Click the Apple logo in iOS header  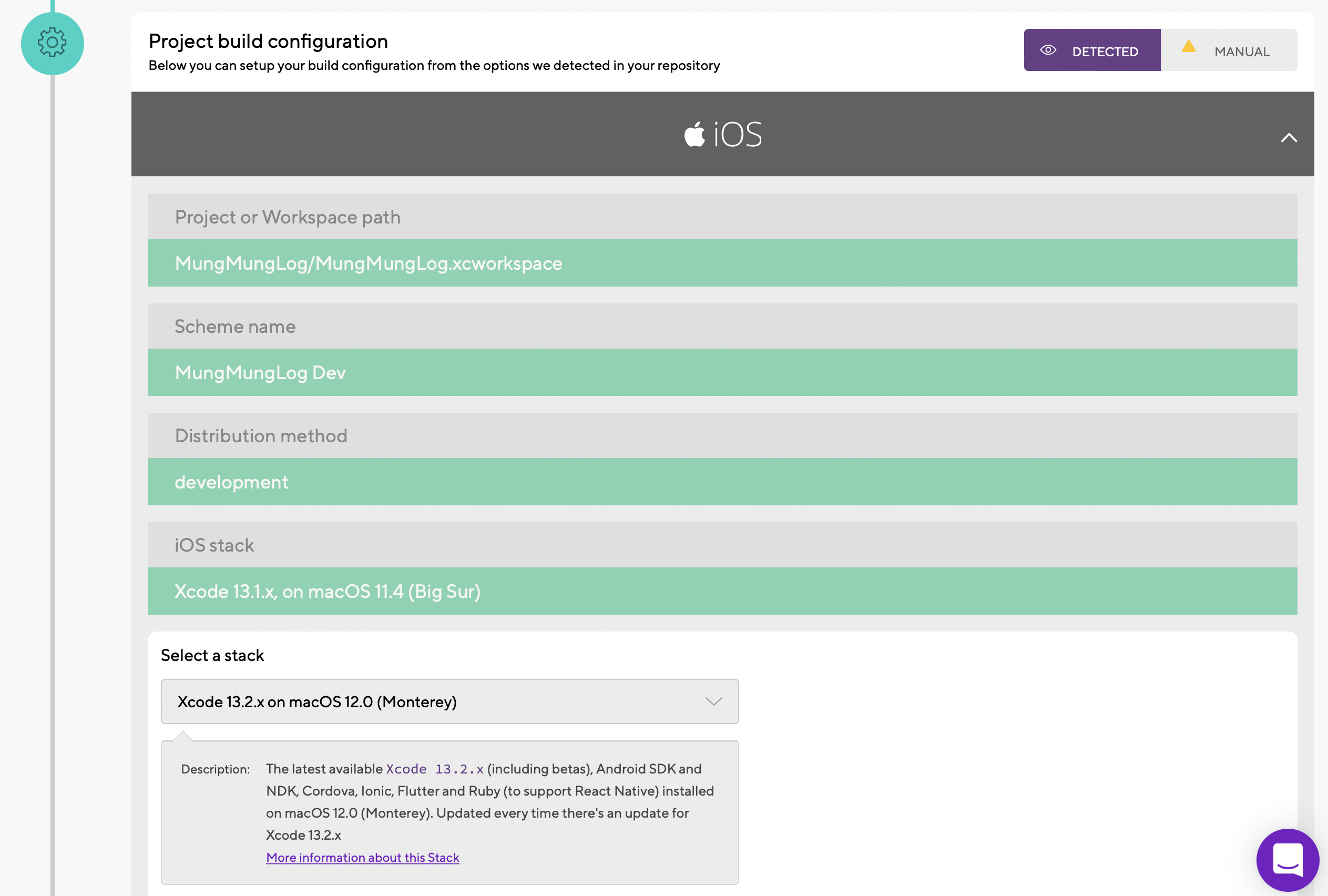coord(694,135)
